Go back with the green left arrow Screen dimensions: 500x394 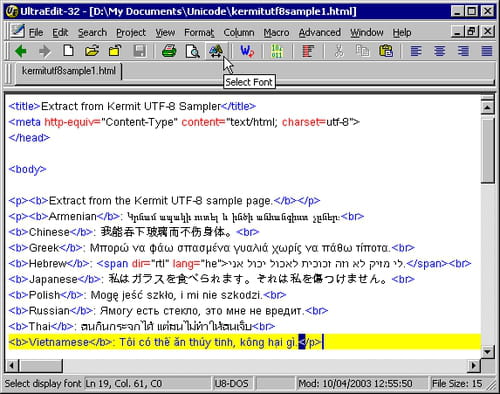tap(21, 51)
